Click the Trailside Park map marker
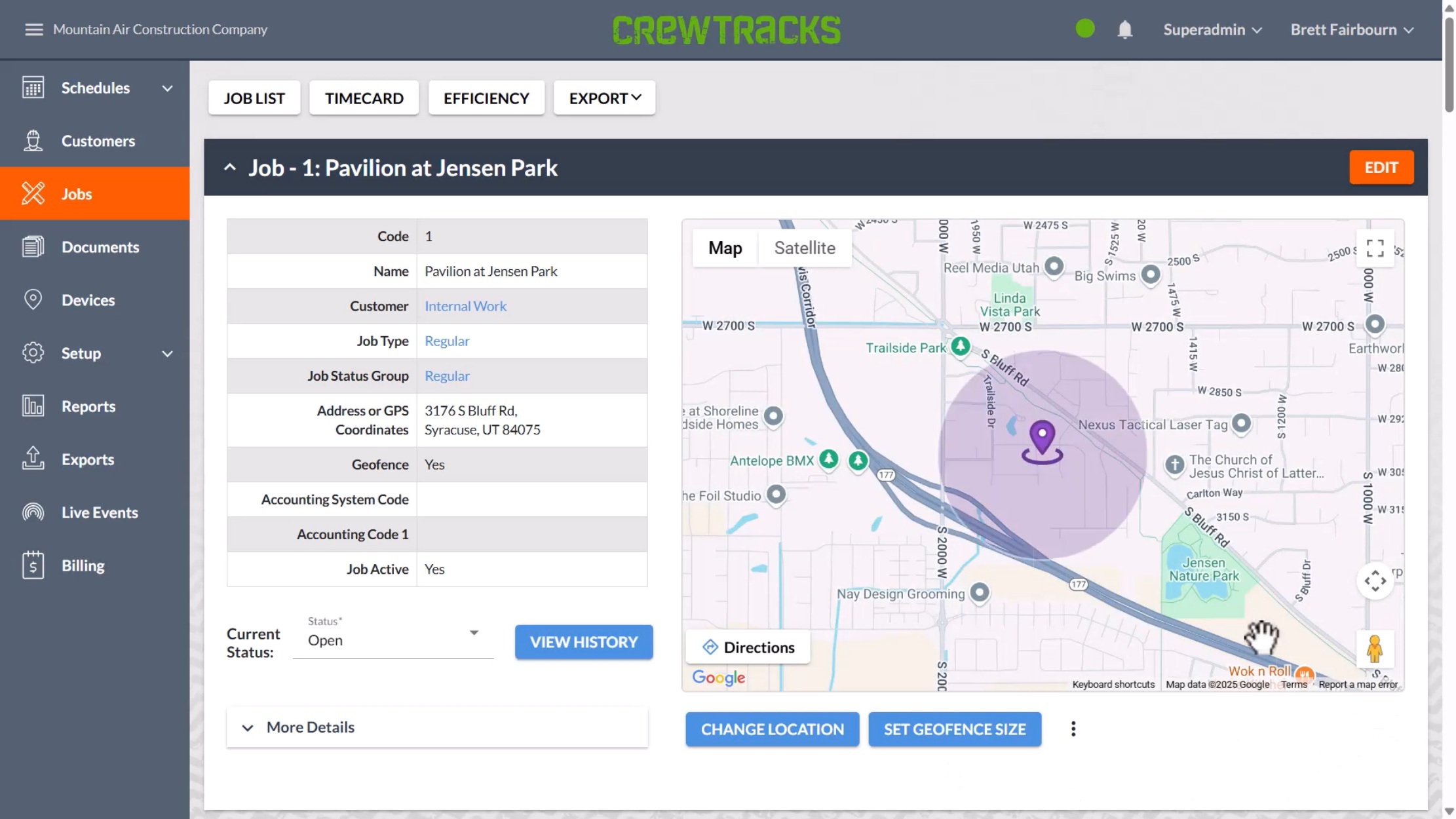Viewport: 1456px width, 819px height. coord(961,346)
